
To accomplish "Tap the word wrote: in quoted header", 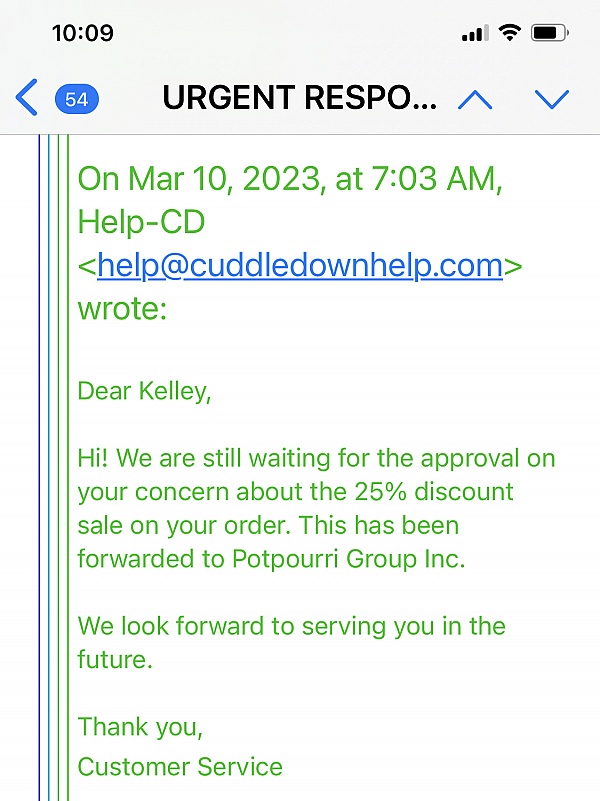I will pyautogui.click(x=122, y=309).
